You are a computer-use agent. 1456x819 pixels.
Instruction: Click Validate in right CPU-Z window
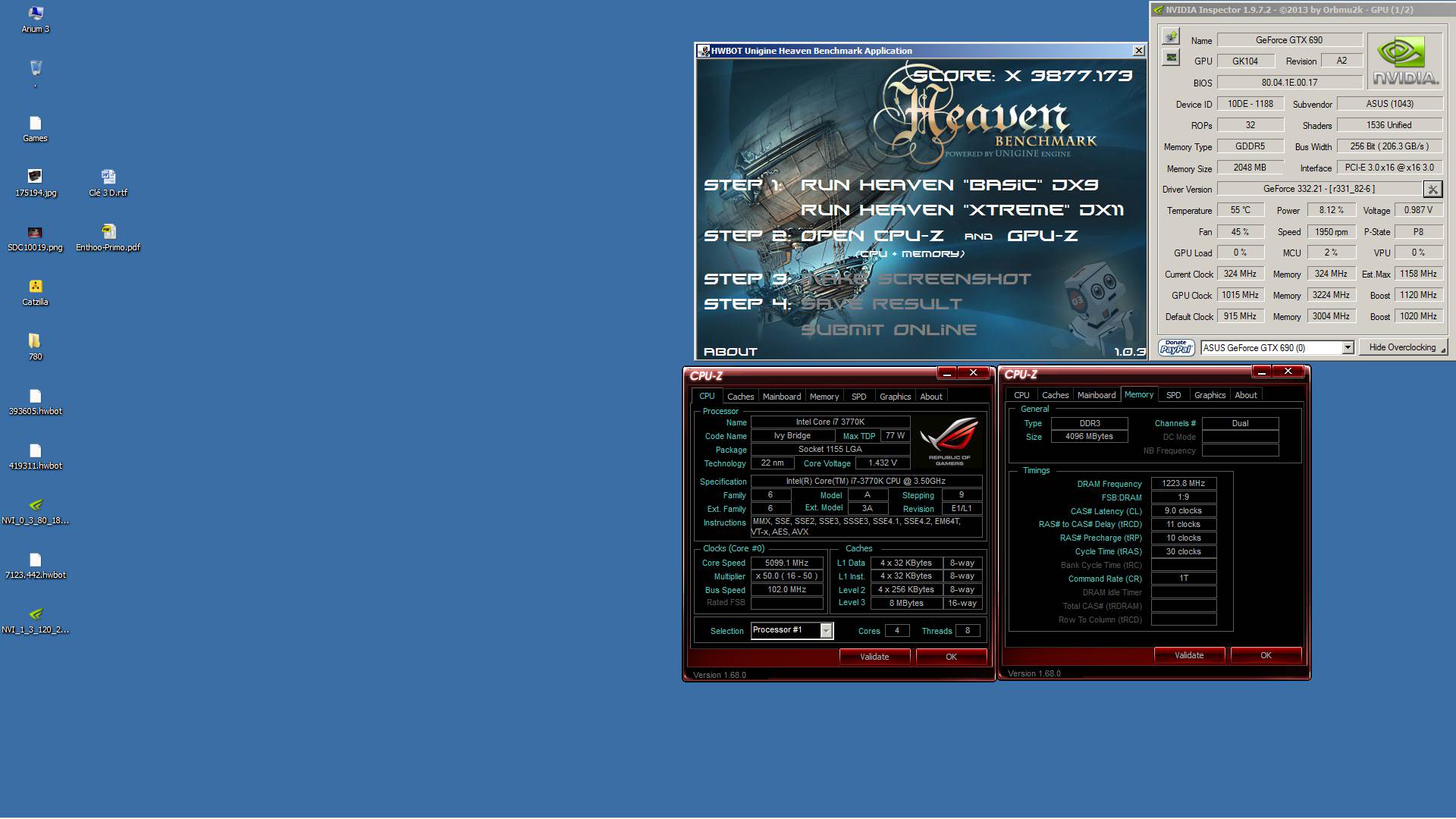point(1189,655)
